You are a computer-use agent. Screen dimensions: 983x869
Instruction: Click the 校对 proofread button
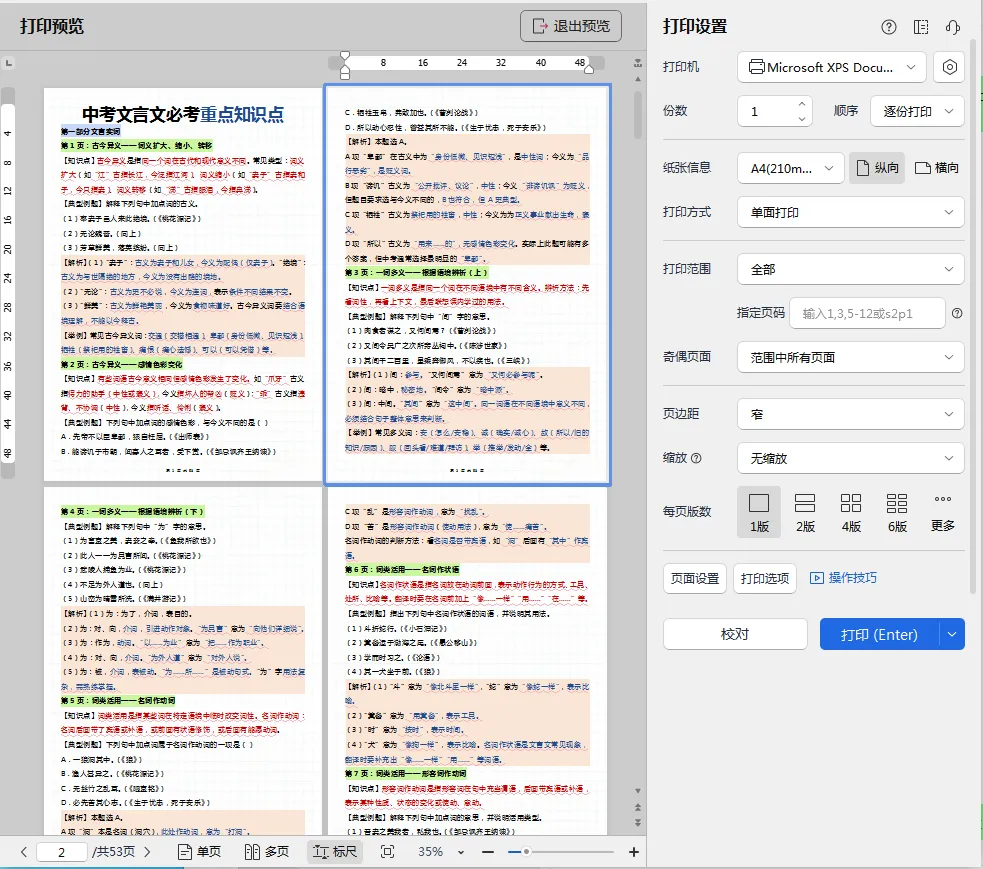tap(735, 635)
